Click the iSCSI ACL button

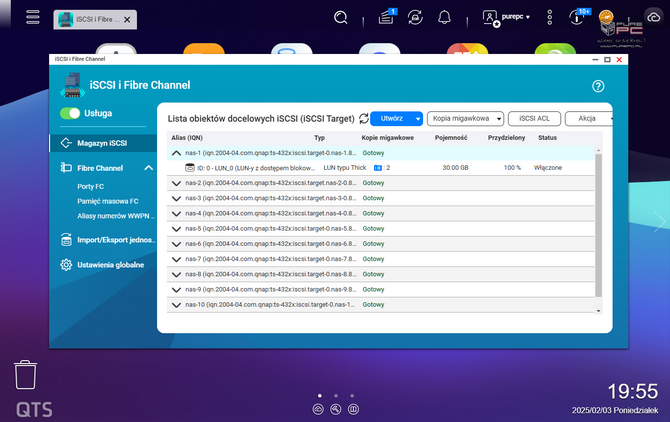[534, 119]
